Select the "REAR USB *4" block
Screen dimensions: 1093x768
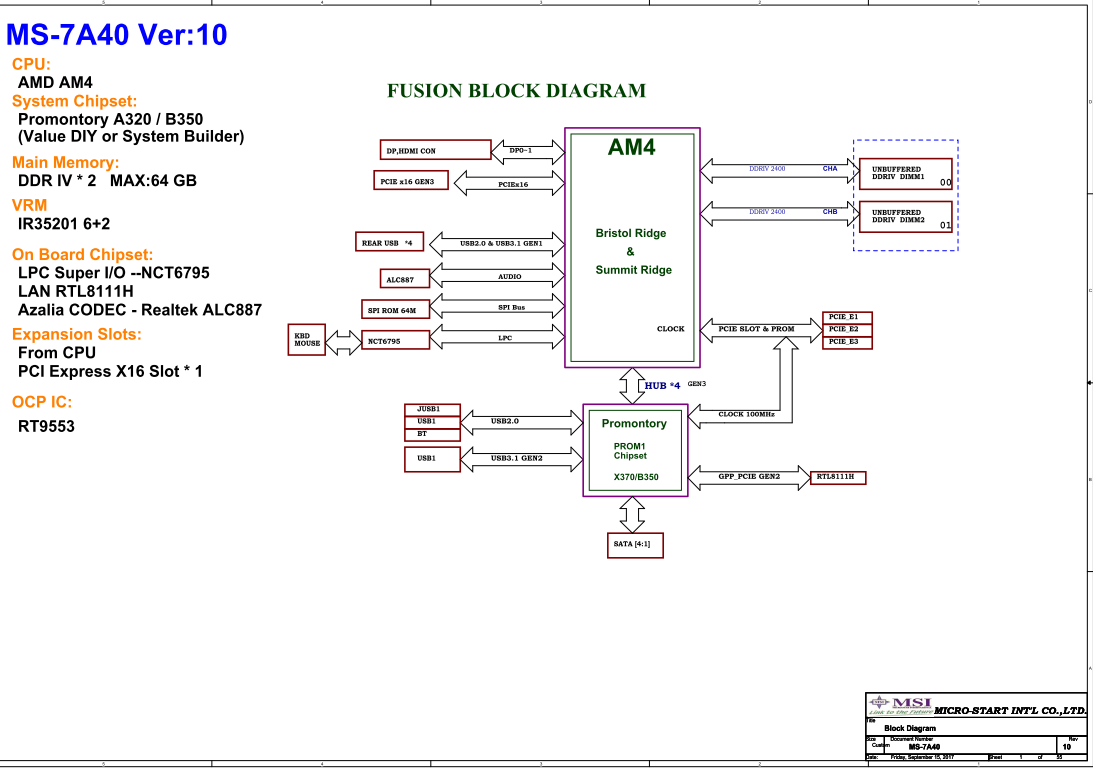pyautogui.click(x=389, y=242)
